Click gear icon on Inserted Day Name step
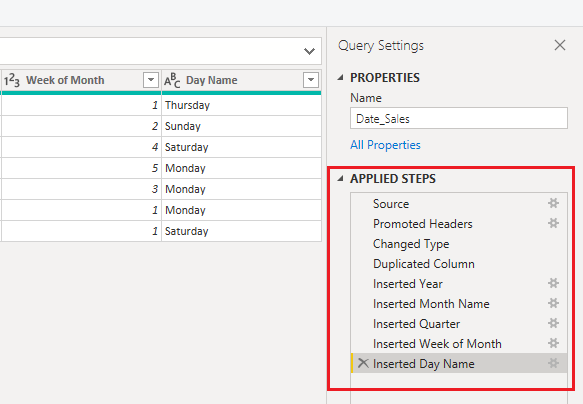Screen dimensions: 583x404 [553, 363]
